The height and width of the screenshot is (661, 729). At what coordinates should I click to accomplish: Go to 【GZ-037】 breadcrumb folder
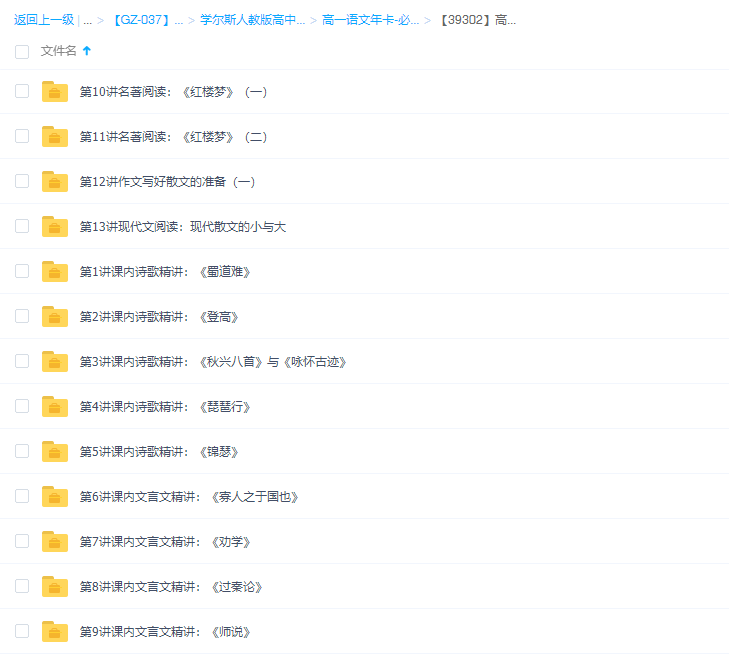click(146, 20)
